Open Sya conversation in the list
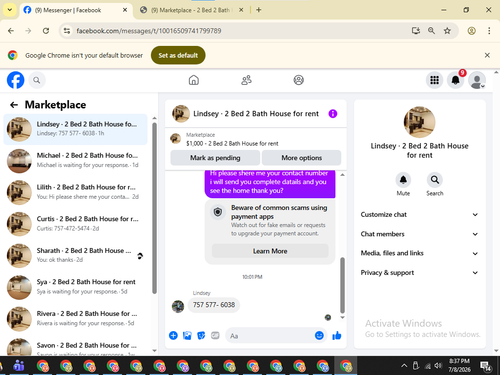The width and height of the screenshot is (500, 375). [75, 287]
